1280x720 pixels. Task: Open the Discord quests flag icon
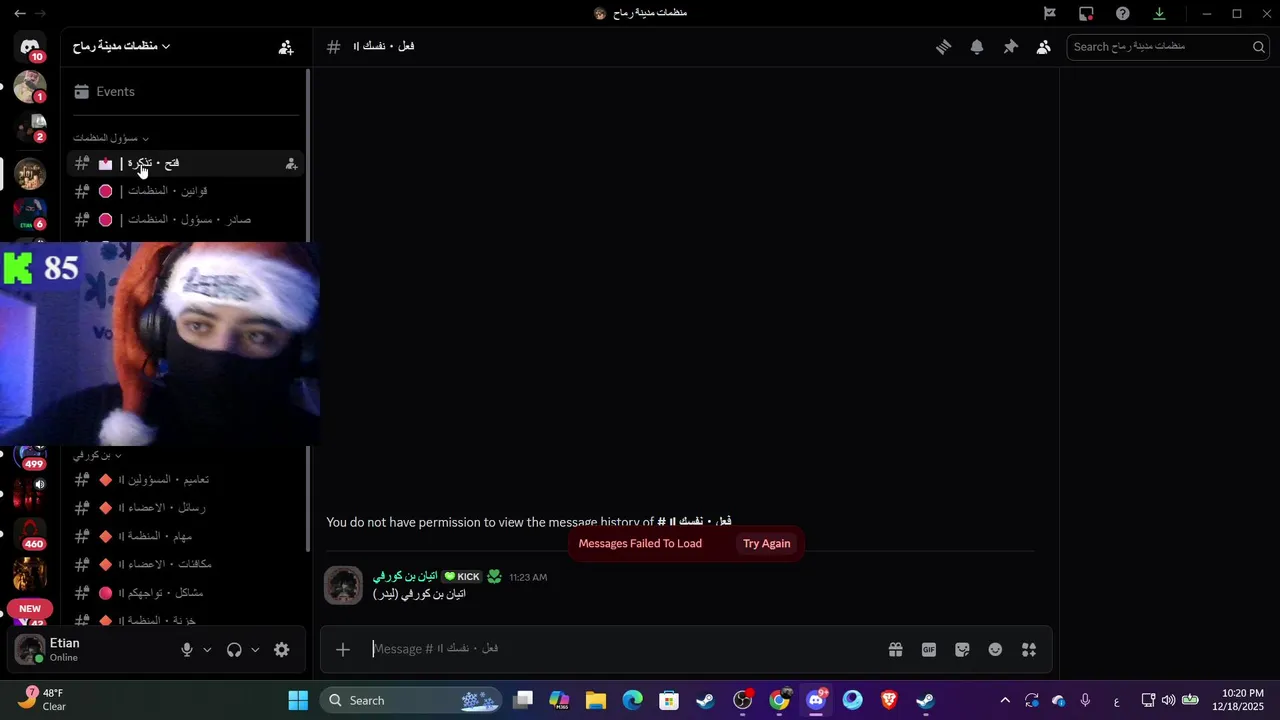pos(1050,13)
